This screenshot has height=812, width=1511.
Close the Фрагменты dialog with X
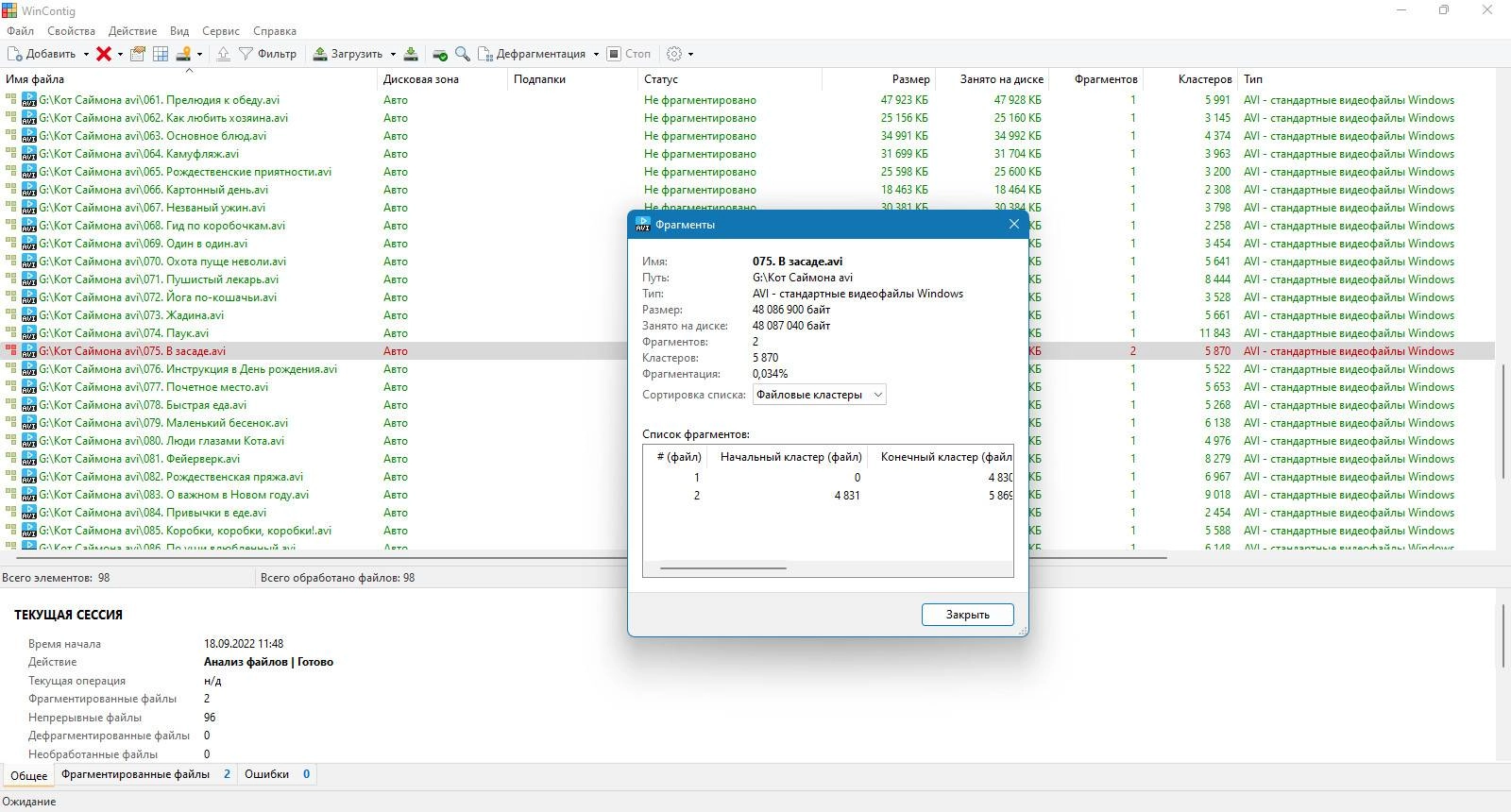[x=1014, y=224]
